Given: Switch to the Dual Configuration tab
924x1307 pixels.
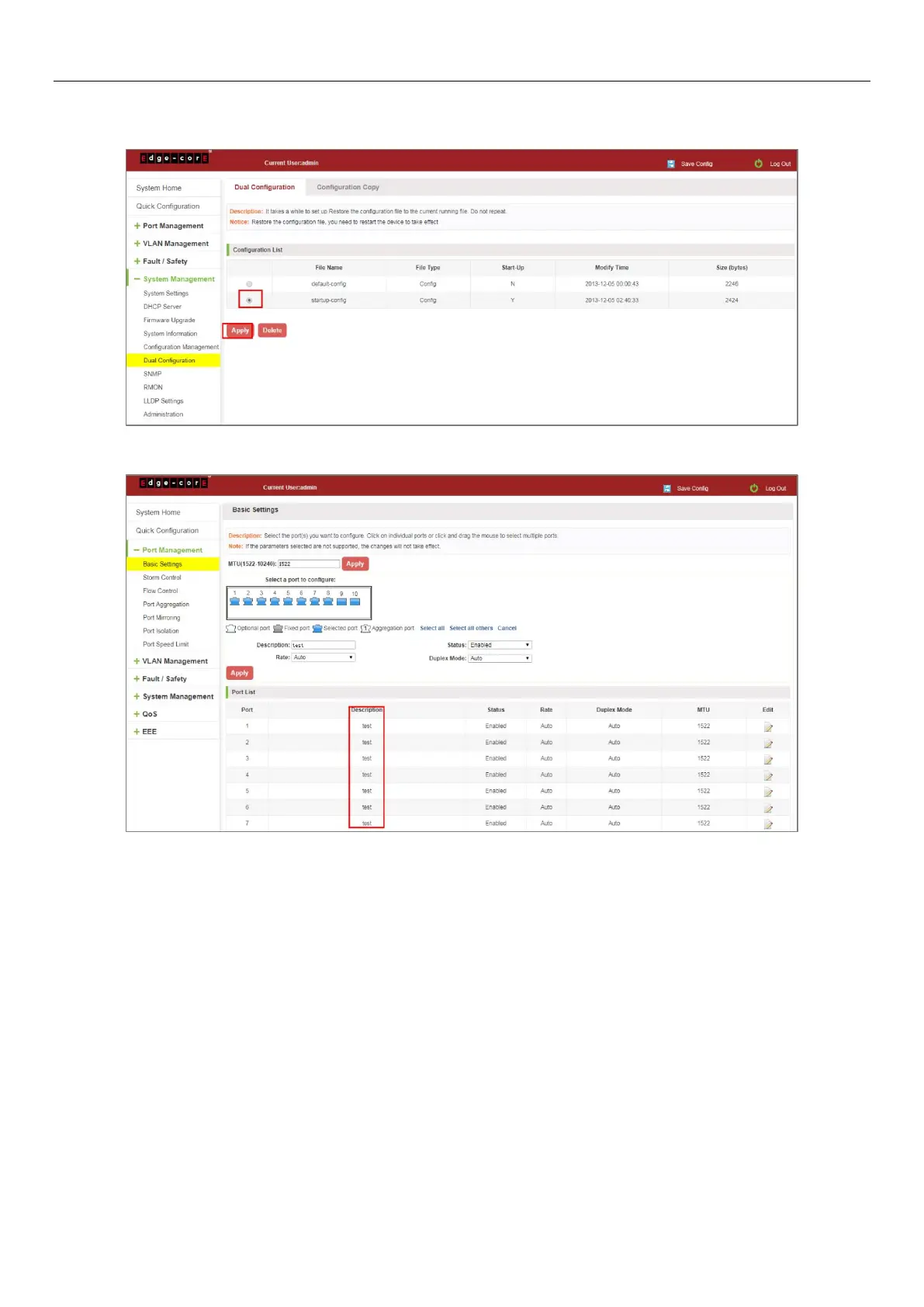Looking at the screenshot, I should click(265, 187).
